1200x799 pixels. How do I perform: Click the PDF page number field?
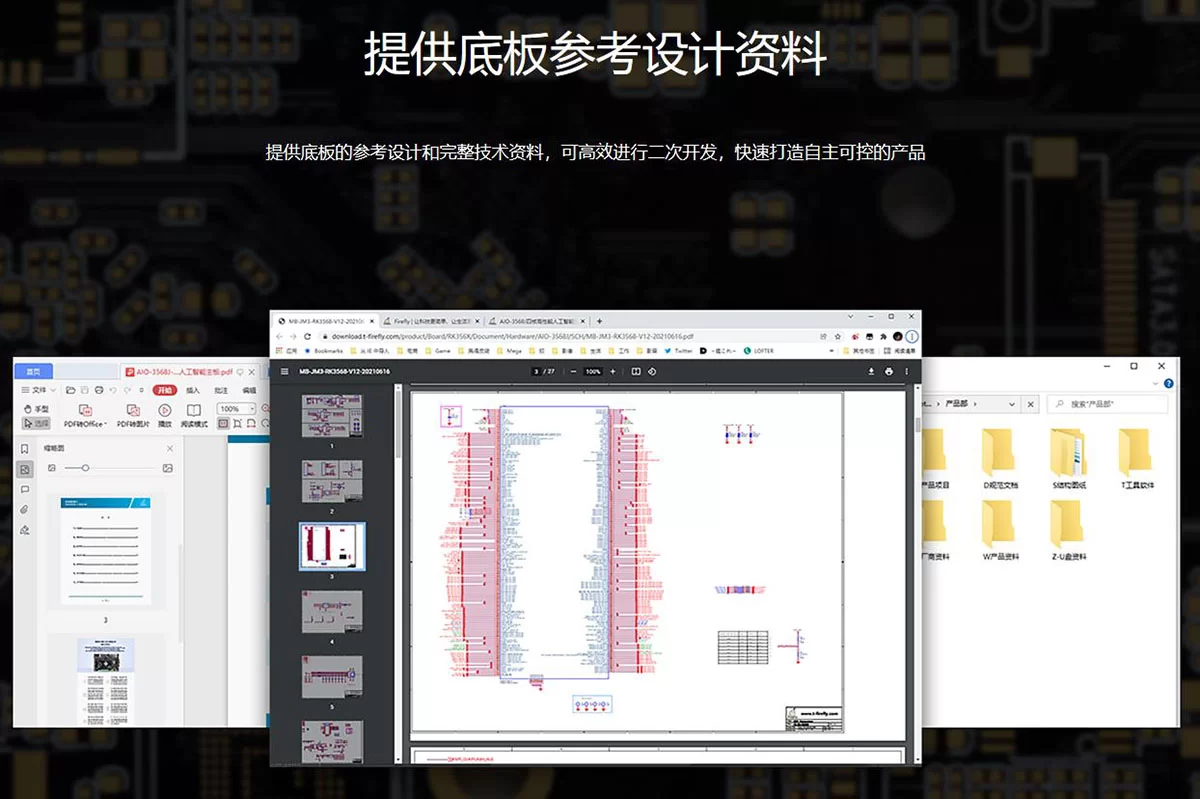tap(535, 371)
